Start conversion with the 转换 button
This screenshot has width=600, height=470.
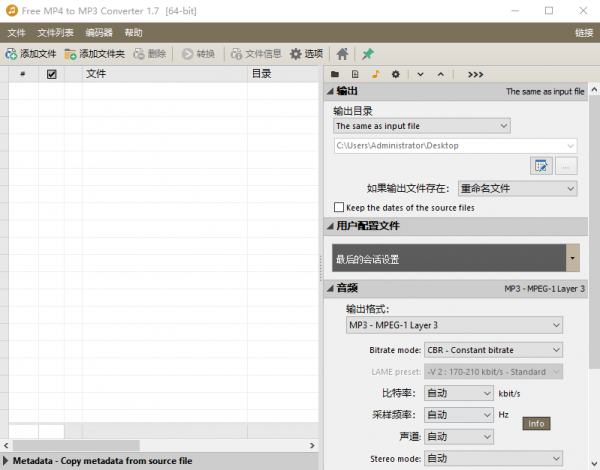[198, 54]
